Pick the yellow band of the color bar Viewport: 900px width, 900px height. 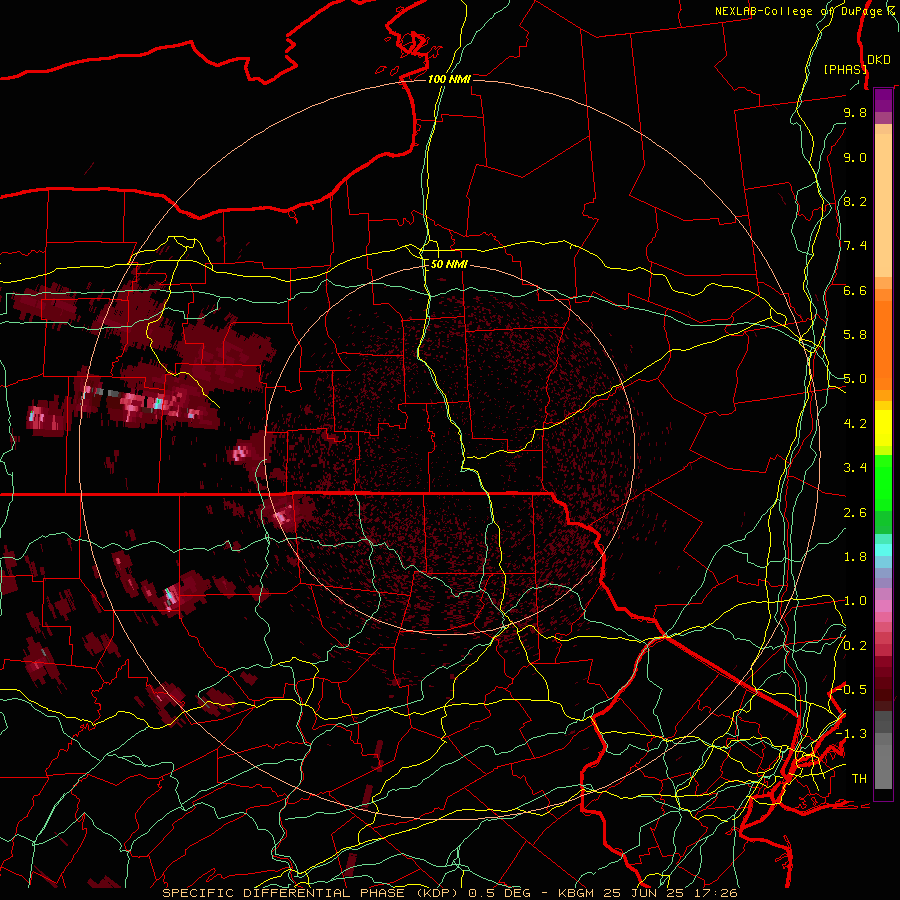pyautogui.click(x=883, y=428)
